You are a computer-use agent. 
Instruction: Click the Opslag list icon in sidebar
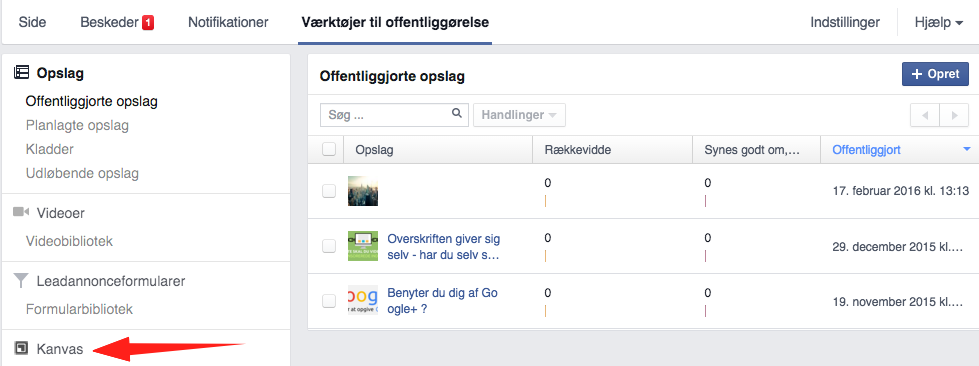tap(21, 73)
